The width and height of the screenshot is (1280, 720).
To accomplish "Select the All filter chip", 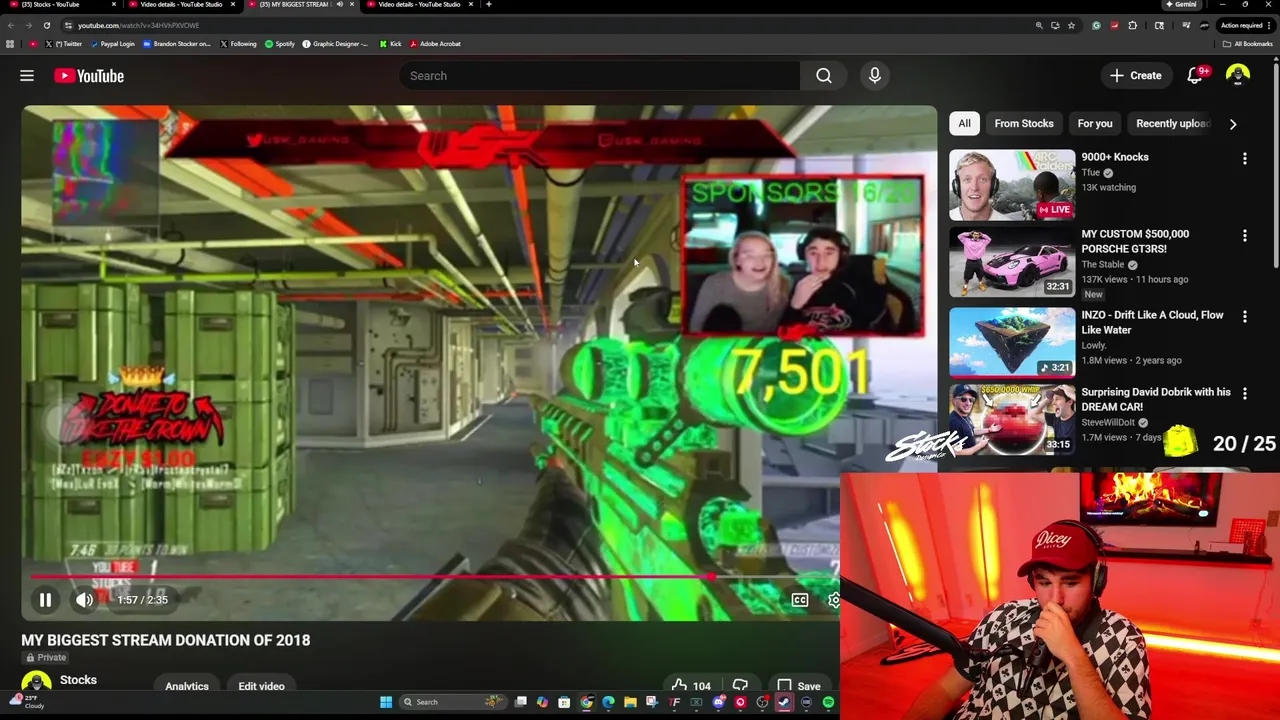I will point(964,123).
